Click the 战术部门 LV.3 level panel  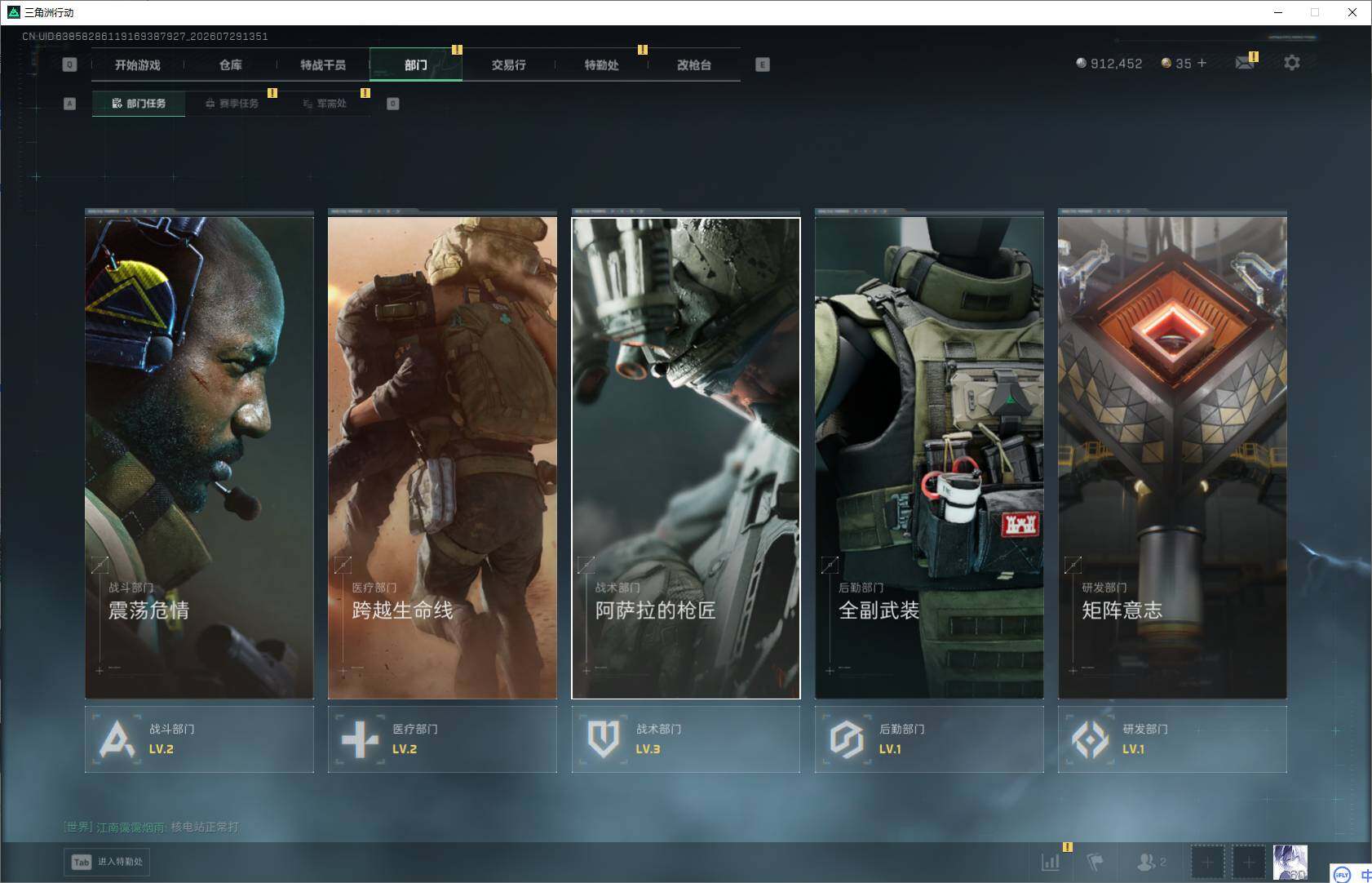click(686, 739)
